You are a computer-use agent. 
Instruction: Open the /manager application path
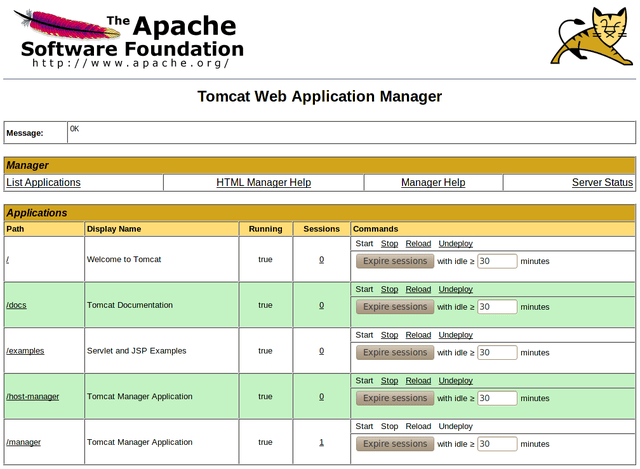24,442
